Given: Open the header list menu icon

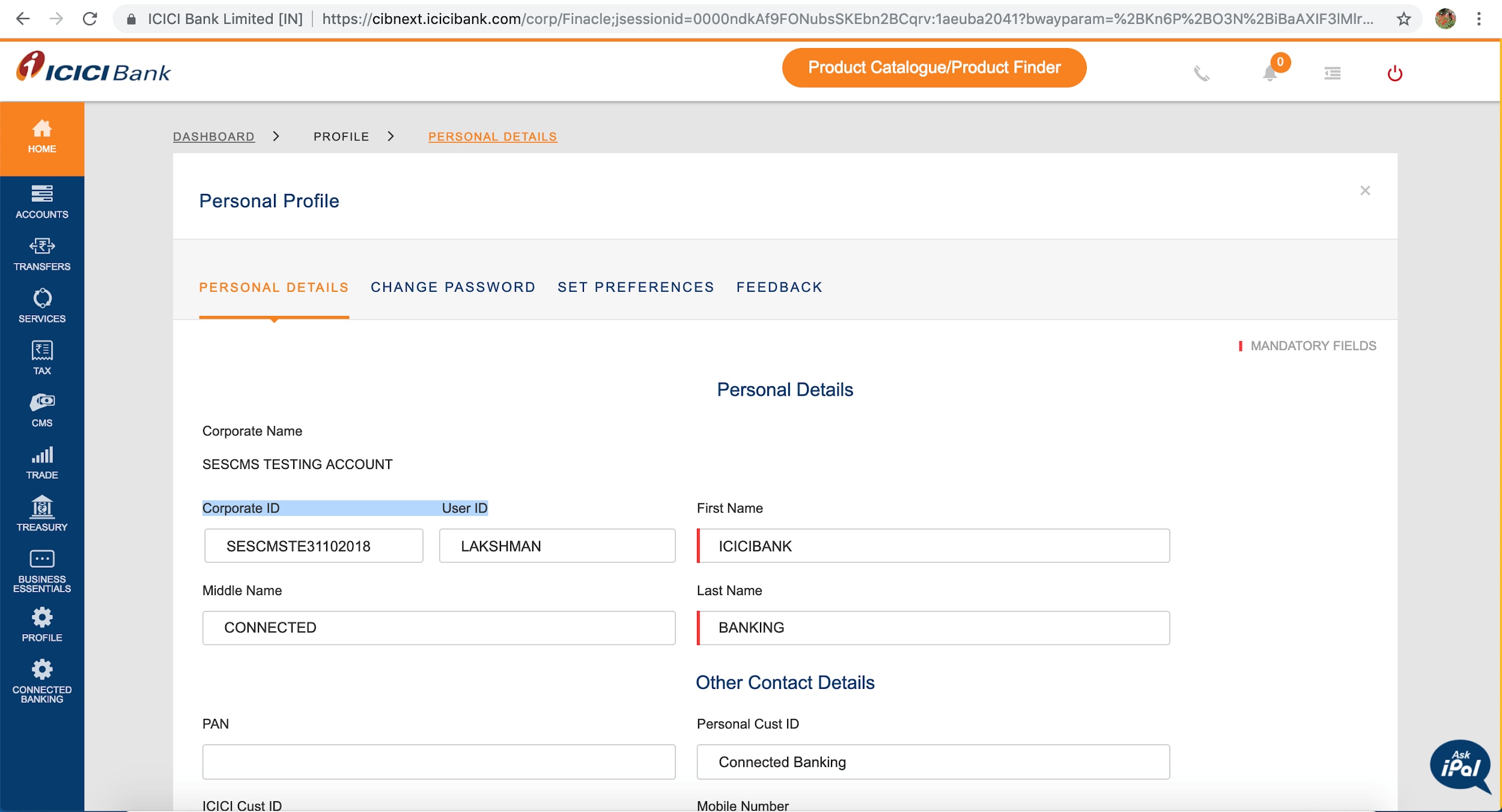Looking at the screenshot, I should [1332, 73].
